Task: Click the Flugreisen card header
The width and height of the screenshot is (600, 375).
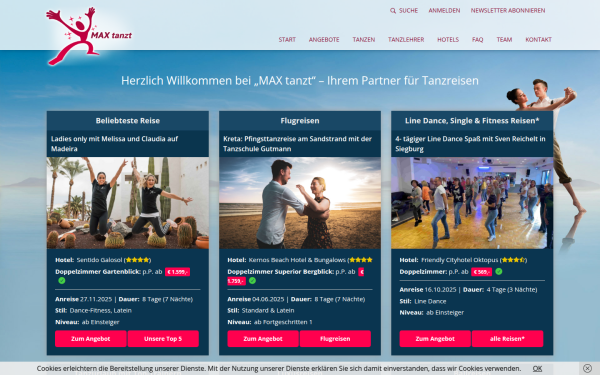Action: tap(300, 121)
